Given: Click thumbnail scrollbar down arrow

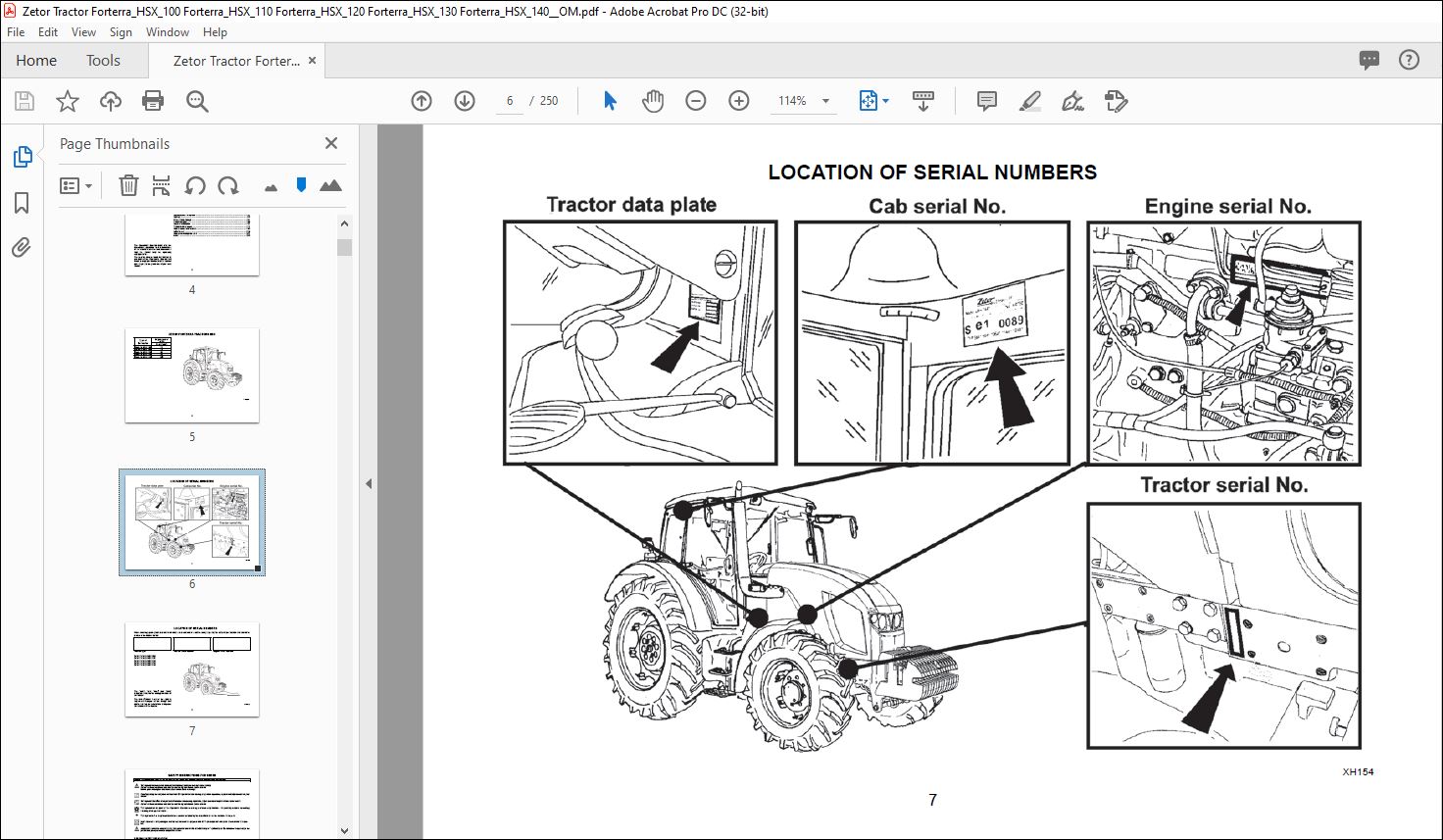Looking at the screenshot, I should point(344,830).
